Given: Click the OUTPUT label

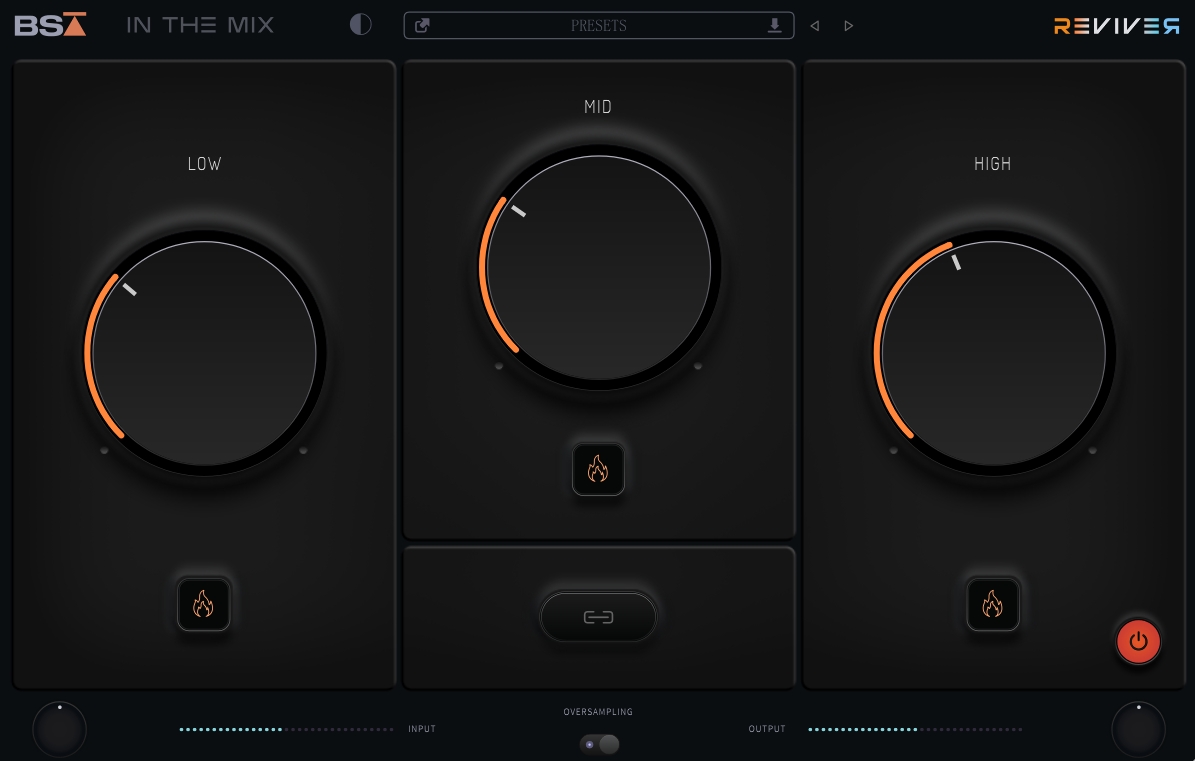Looking at the screenshot, I should [767, 729].
